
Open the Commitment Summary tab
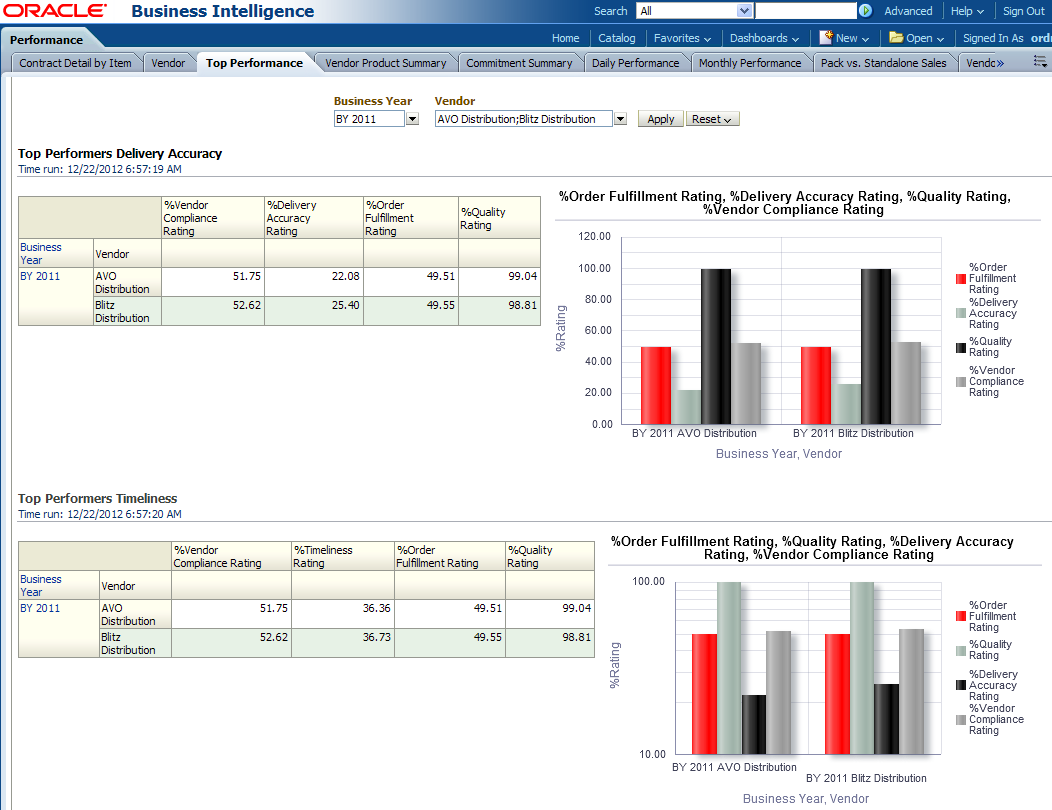point(519,63)
